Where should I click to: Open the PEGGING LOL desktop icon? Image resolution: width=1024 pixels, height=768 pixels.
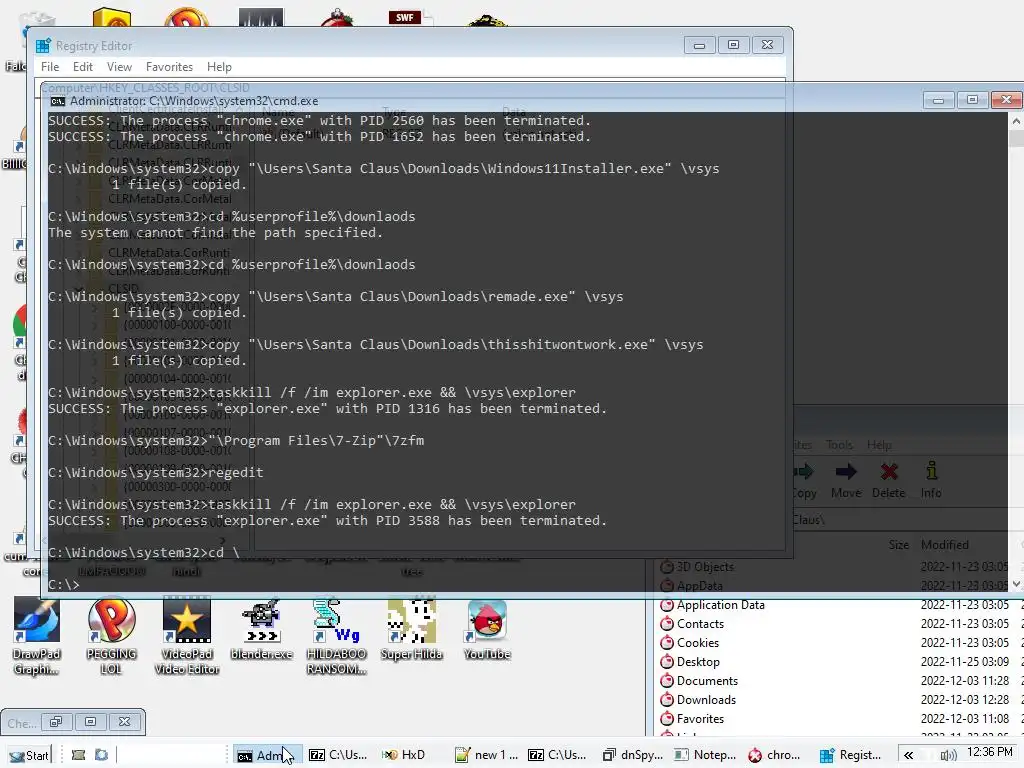[x=112, y=636]
